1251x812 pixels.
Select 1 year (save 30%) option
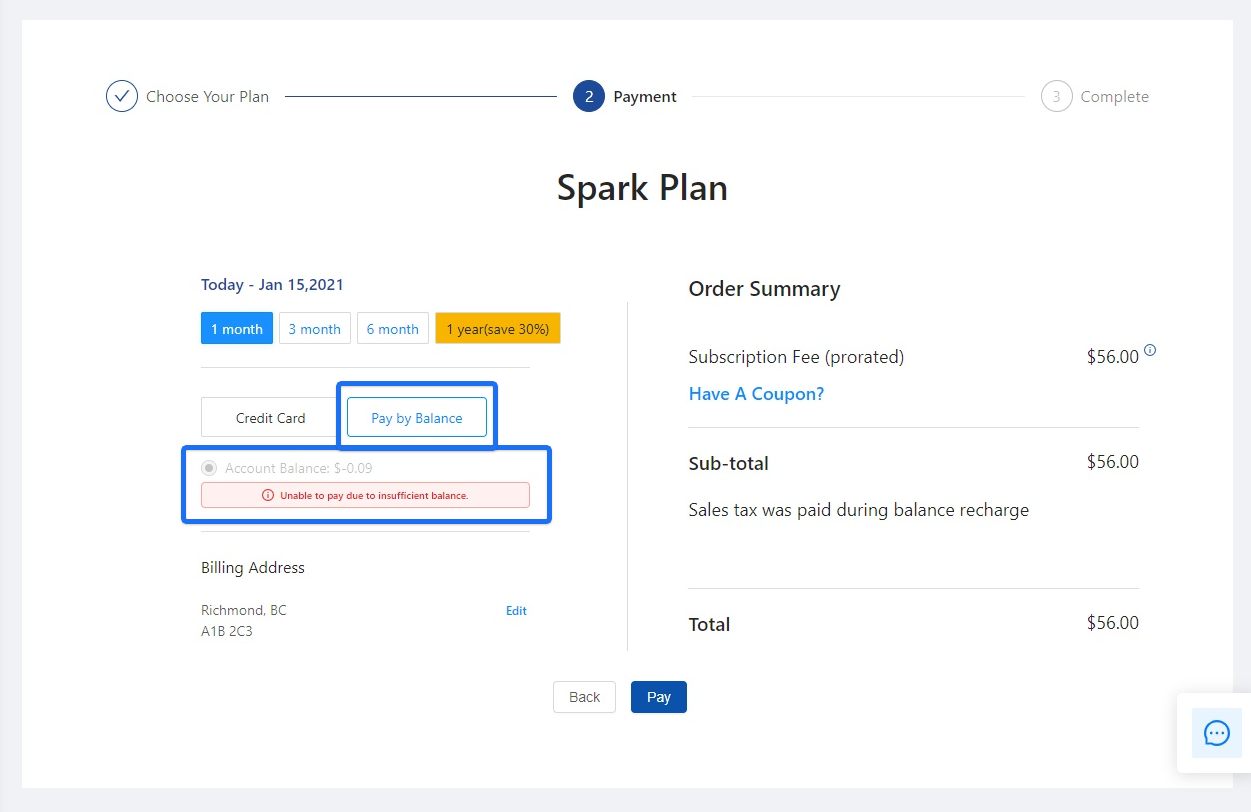pyautogui.click(x=498, y=329)
